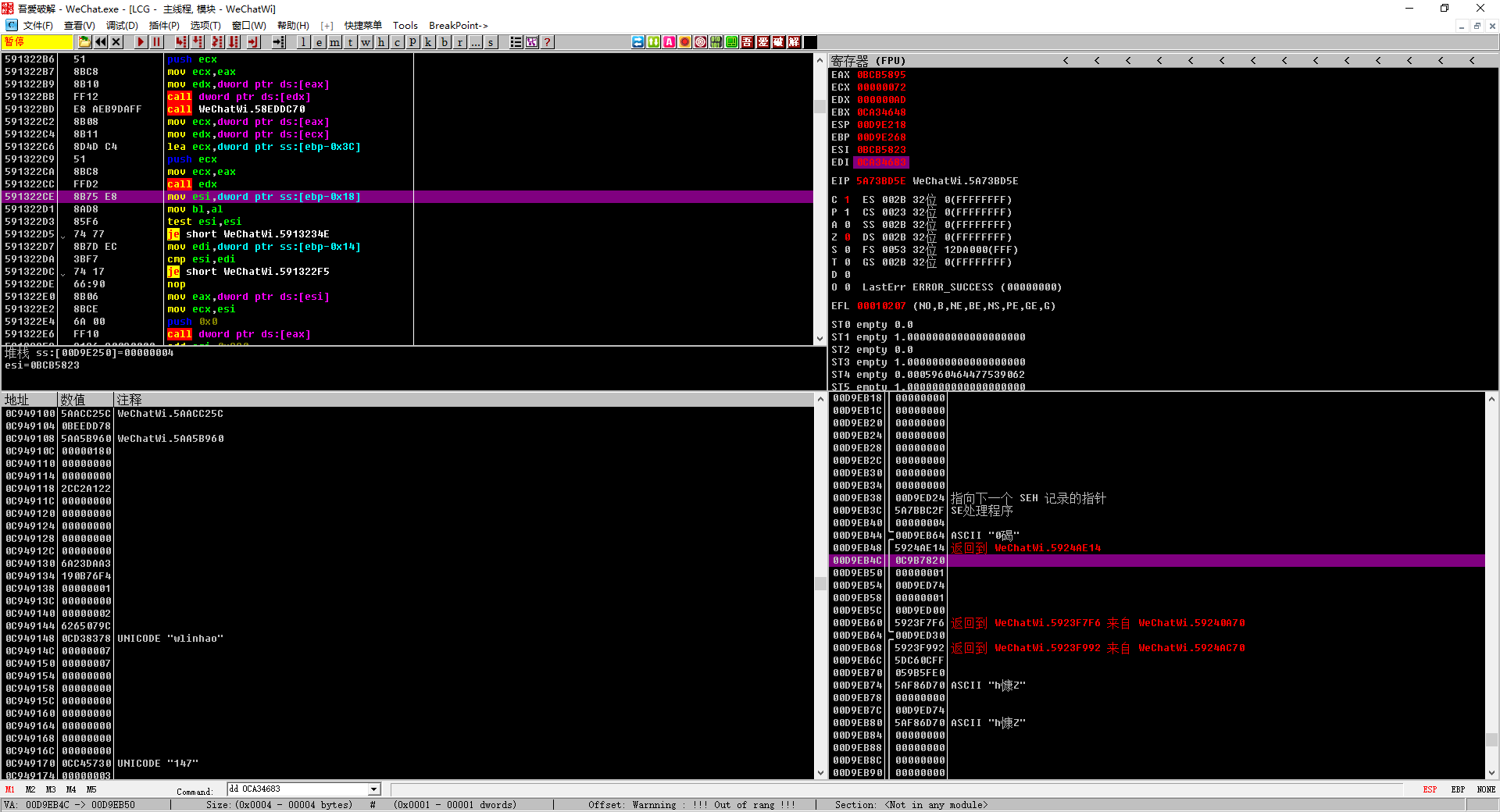Viewport: 1500px width, 812px height.
Task: Show Call stack with k button
Action: (x=428, y=42)
